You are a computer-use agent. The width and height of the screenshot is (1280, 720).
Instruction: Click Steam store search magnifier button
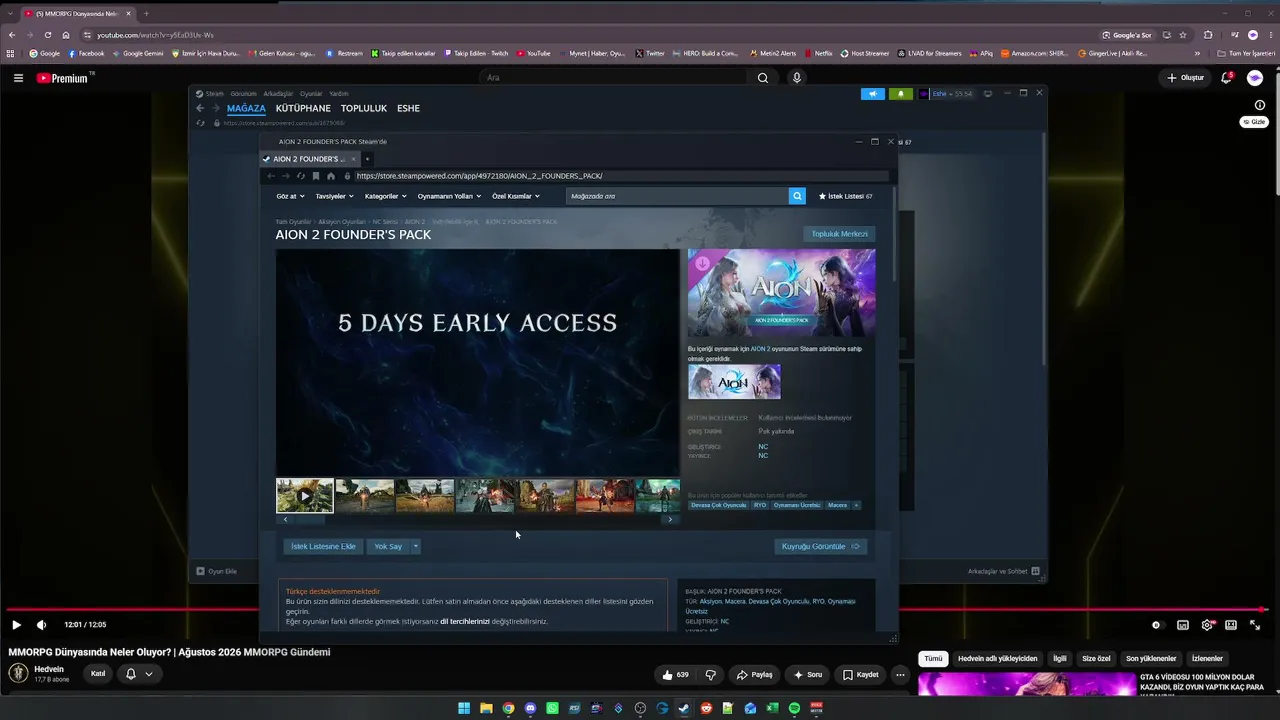click(797, 196)
